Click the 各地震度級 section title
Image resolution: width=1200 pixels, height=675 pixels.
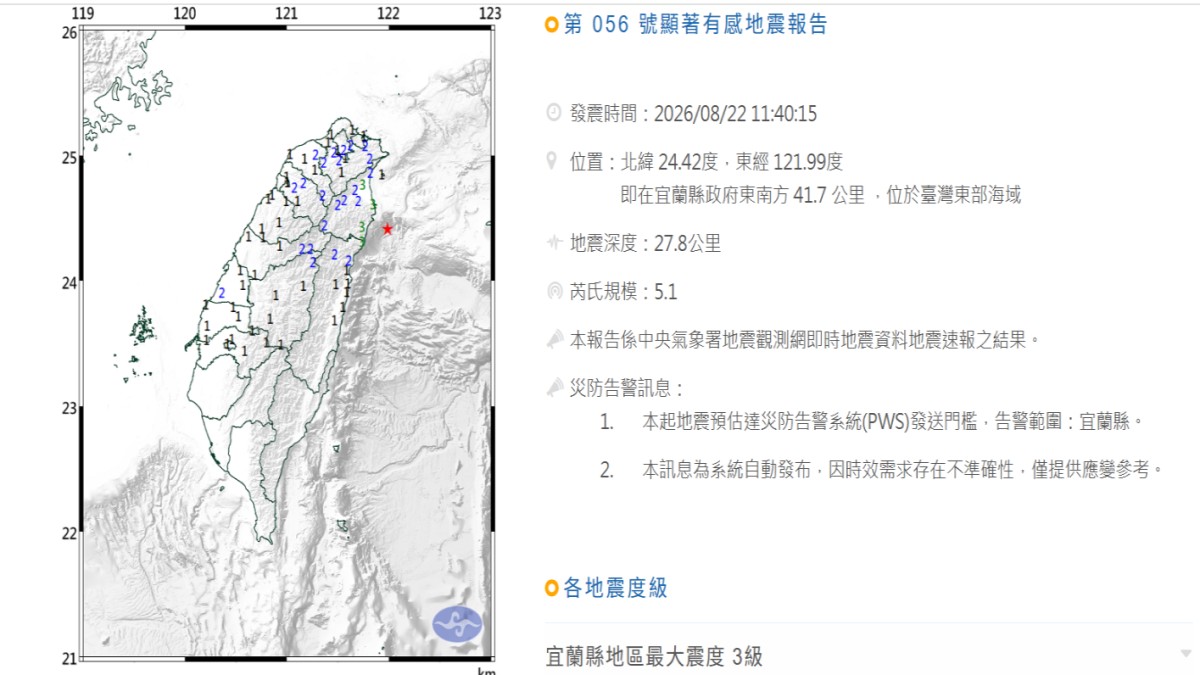(616, 589)
